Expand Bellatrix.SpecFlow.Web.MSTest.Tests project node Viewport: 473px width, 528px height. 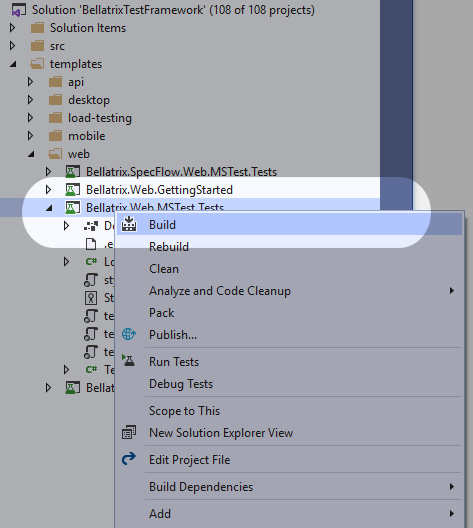click(48, 172)
